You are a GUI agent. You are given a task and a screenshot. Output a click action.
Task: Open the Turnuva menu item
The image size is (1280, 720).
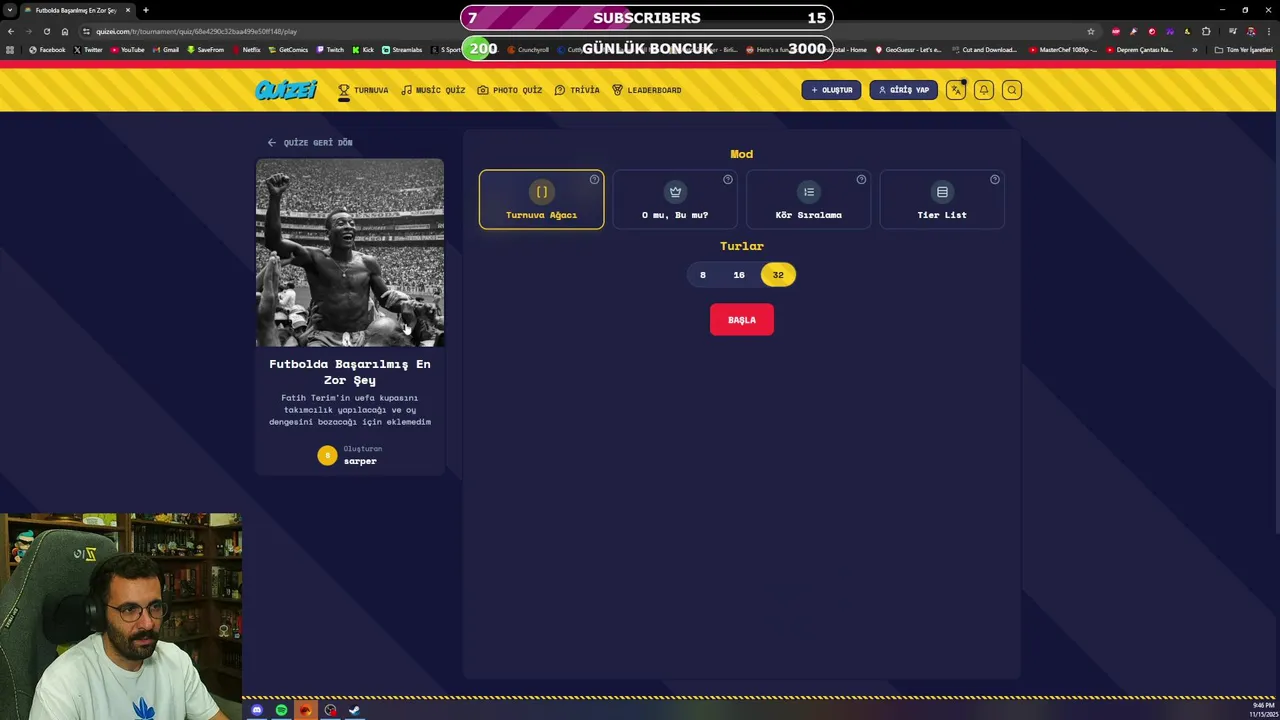[x=363, y=90]
